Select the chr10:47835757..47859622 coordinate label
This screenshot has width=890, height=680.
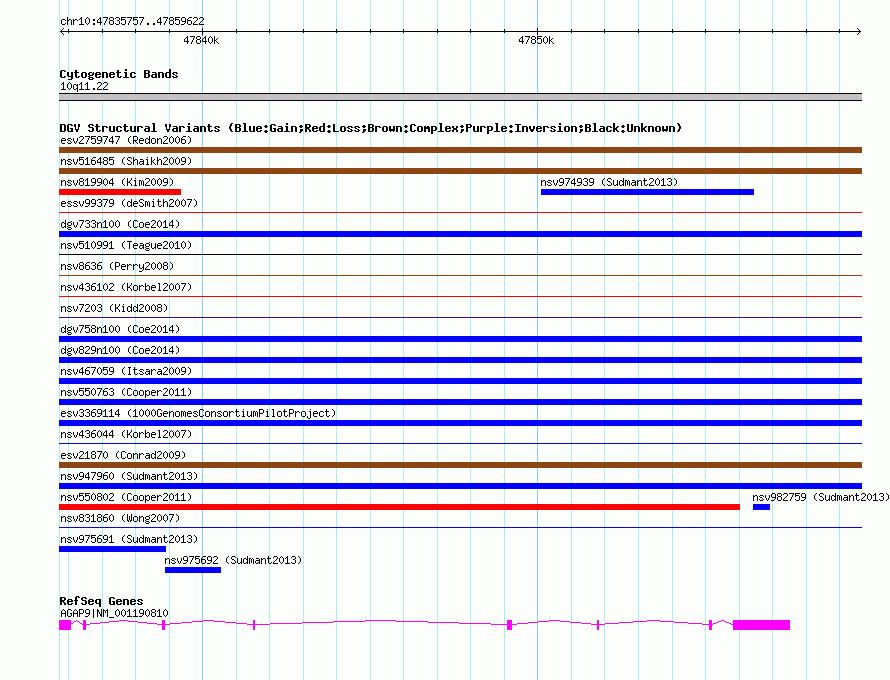(x=133, y=21)
